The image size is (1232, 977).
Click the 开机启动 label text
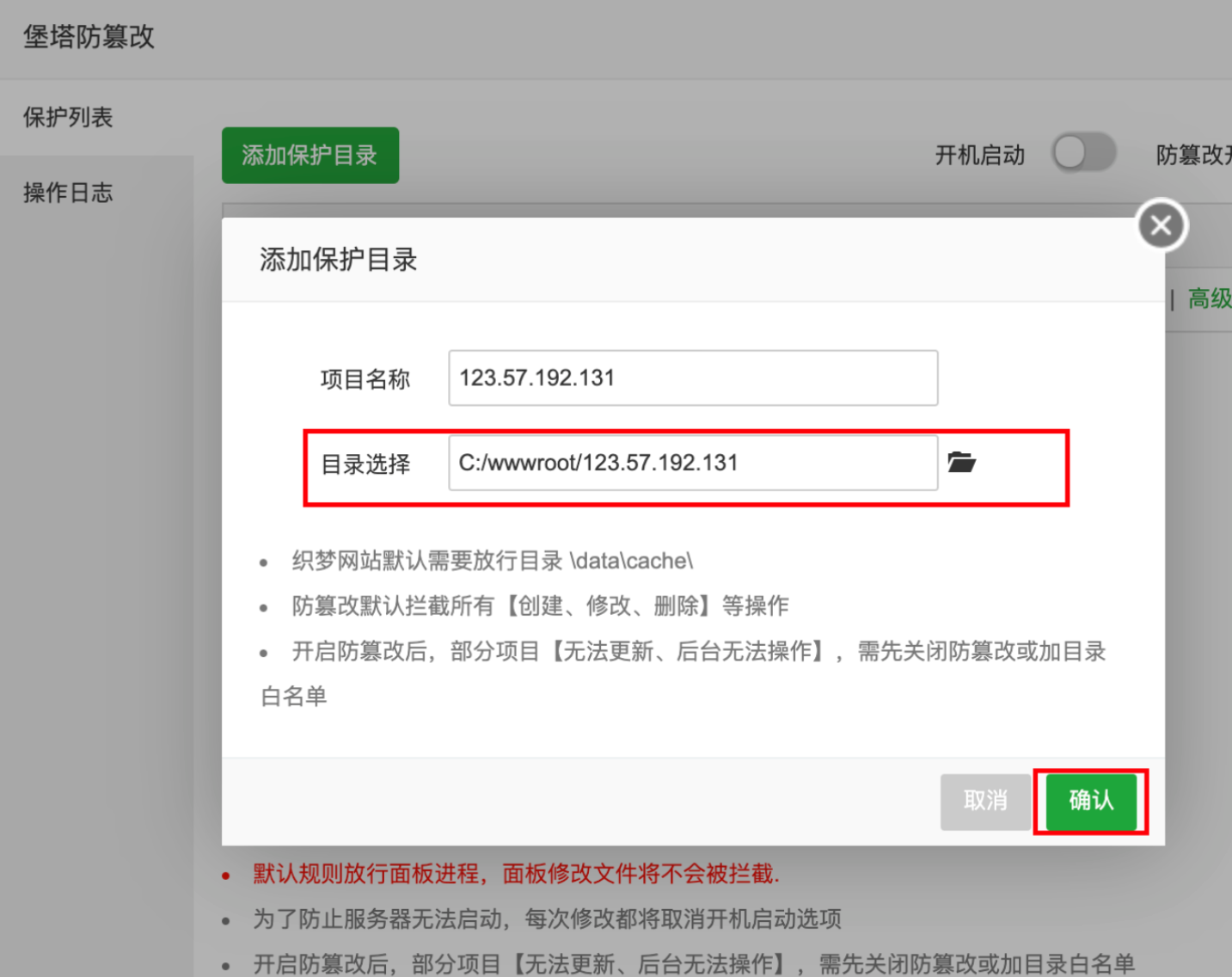point(979,156)
